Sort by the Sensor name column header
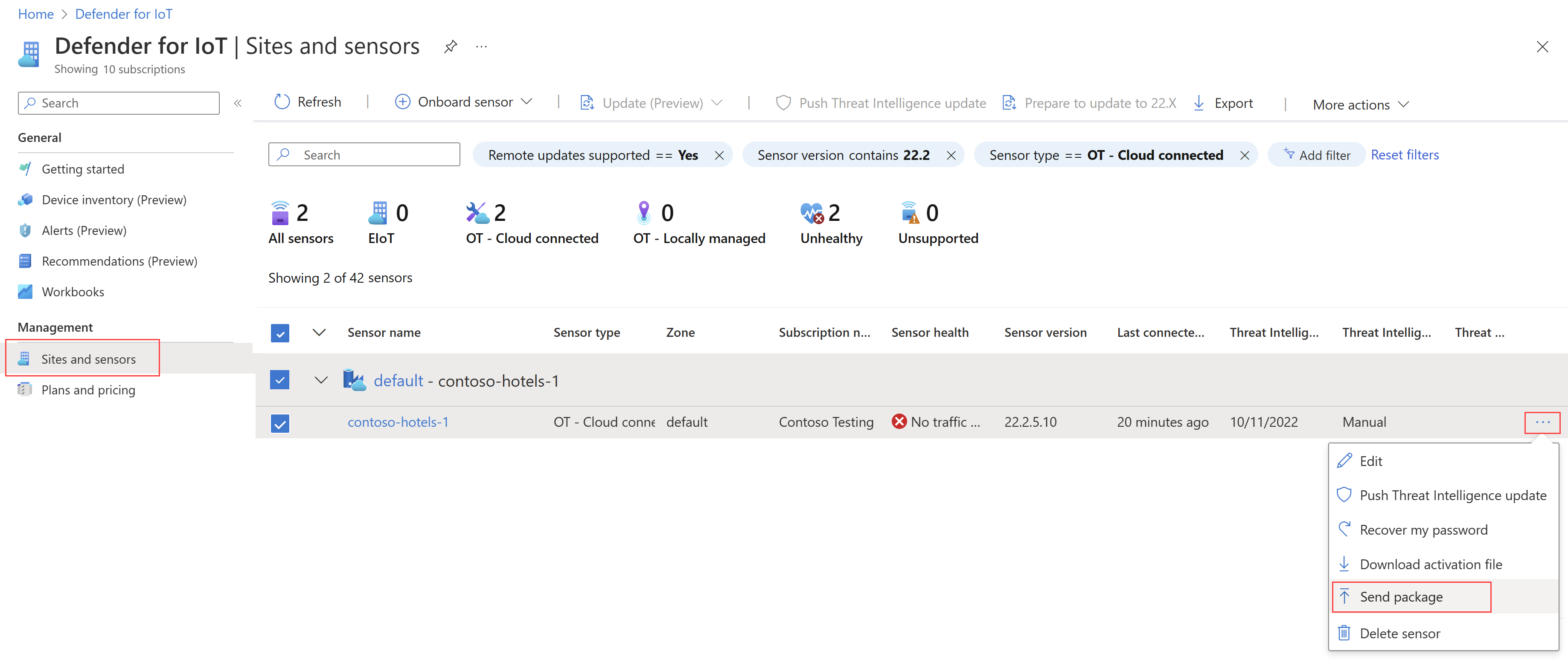Viewport: 1568px width, 660px height. [x=384, y=332]
